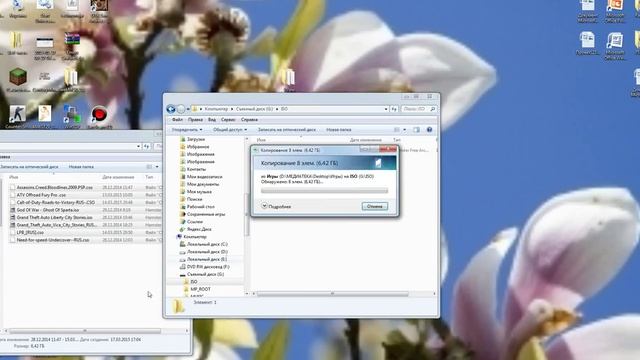Open the address bar history dropdown in ISO window
Image resolution: width=640 pixels, height=360 pixels.
tap(386, 109)
